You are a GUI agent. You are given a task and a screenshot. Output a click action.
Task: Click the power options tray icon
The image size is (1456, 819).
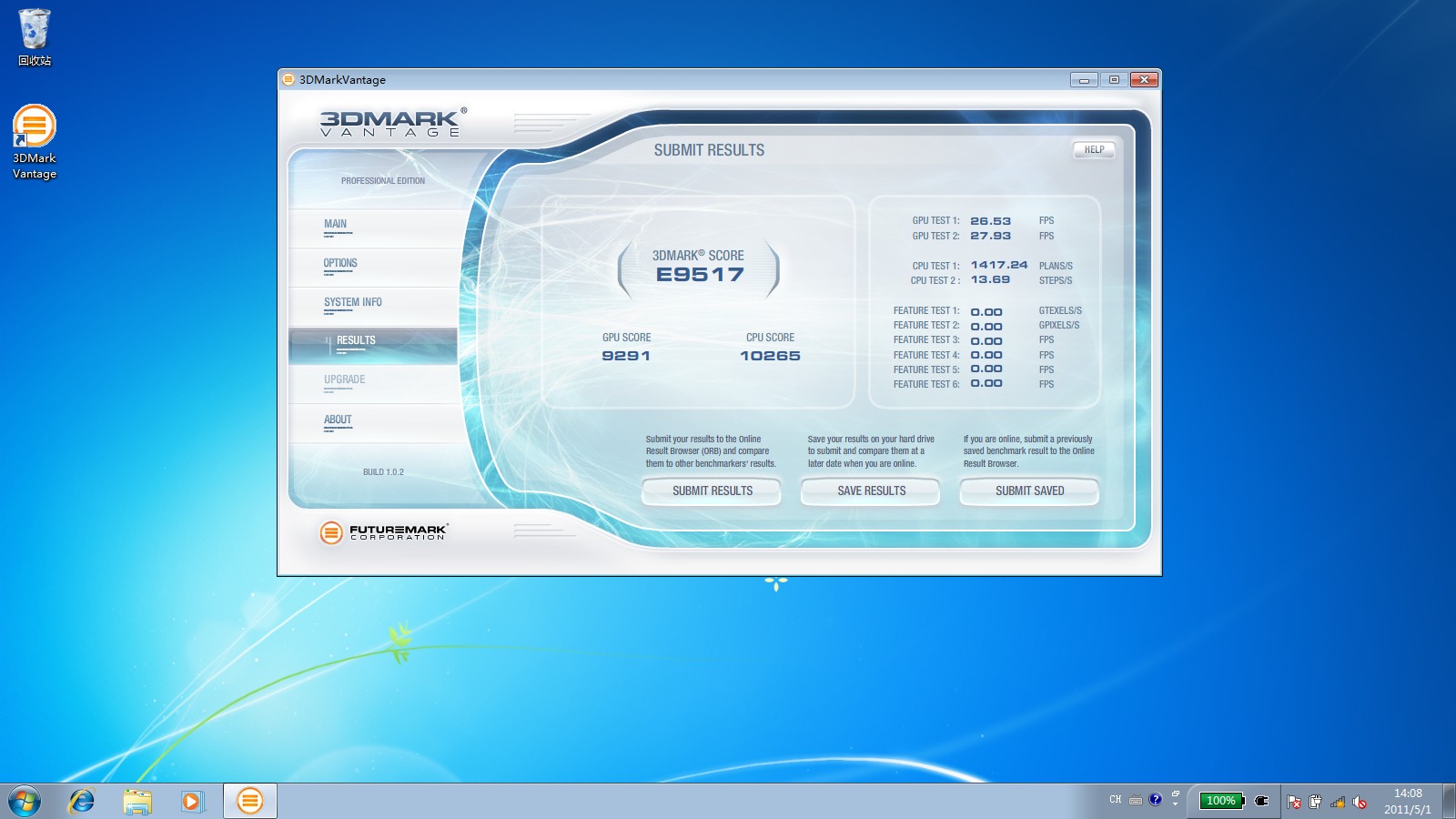tap(1316, 802)
